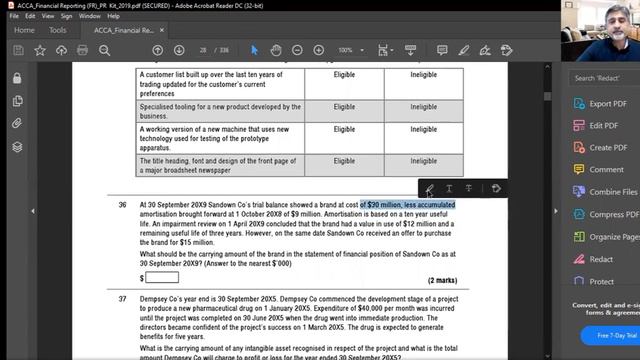Close the ACCA_Financial Re... document tab

click(x=162, y=30)
